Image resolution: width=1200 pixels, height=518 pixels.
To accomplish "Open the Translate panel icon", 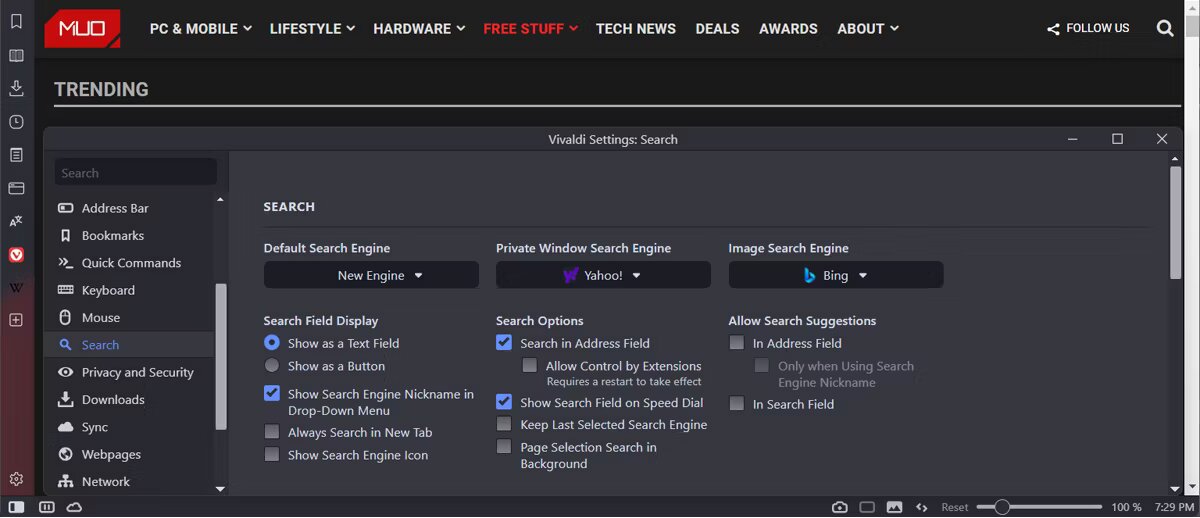I will [16, 221].
